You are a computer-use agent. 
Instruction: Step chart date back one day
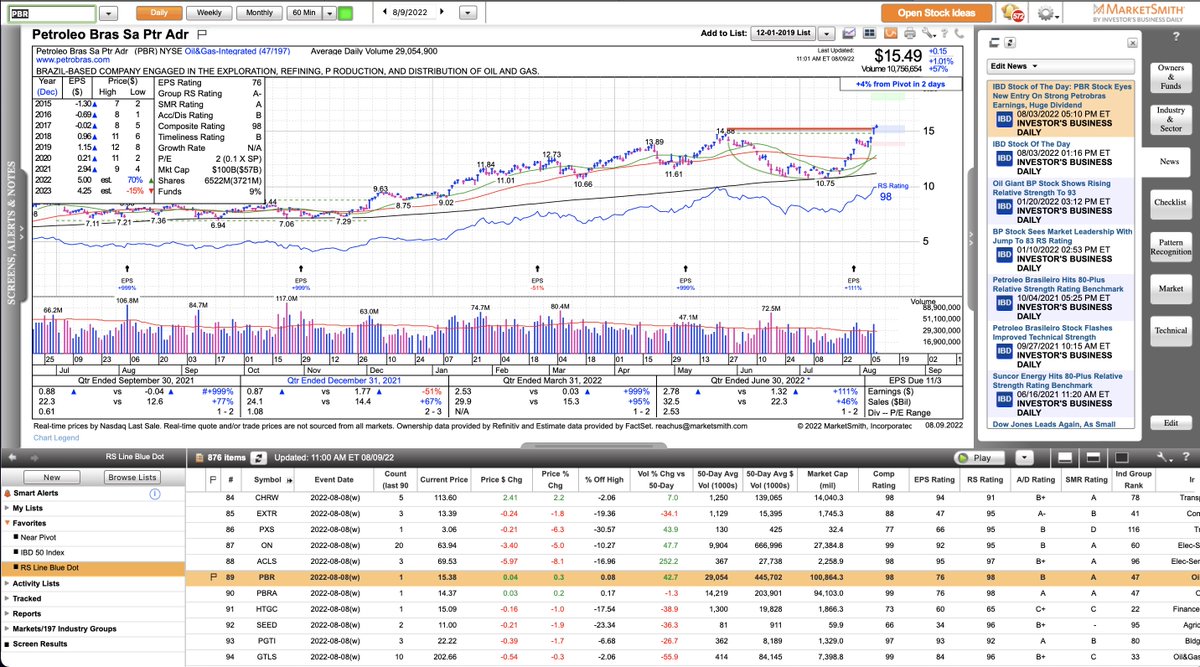point(386,13)
